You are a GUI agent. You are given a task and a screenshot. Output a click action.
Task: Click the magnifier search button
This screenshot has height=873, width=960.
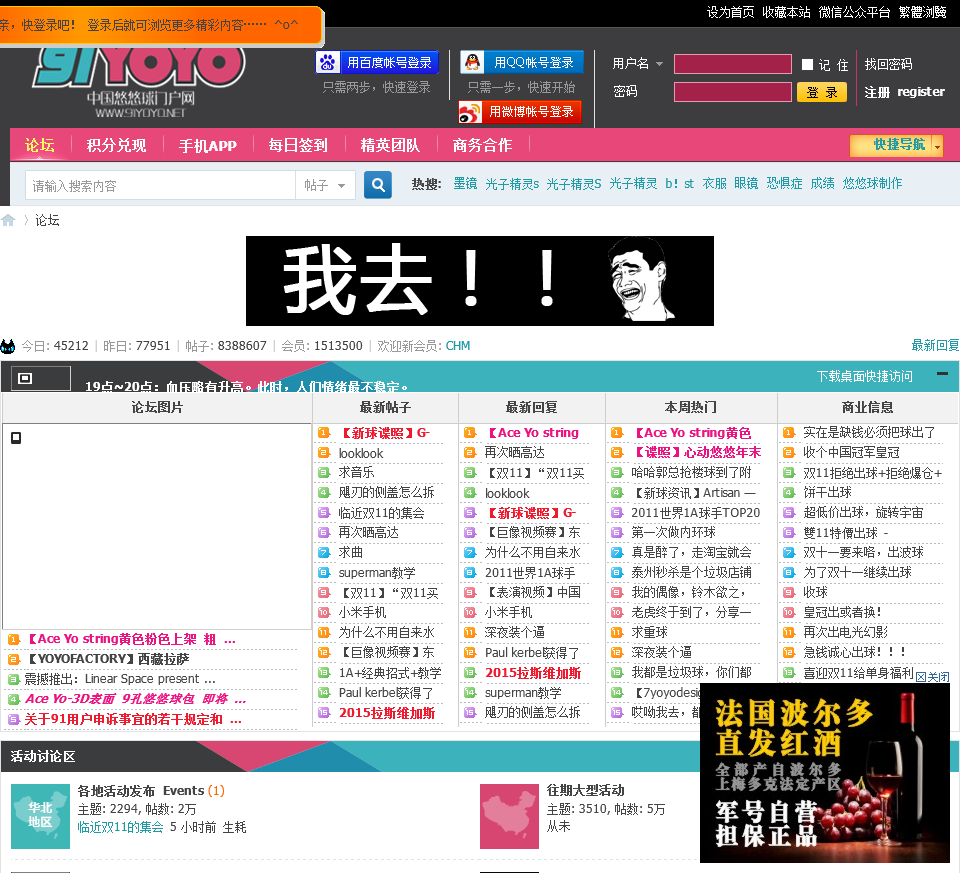378,185
